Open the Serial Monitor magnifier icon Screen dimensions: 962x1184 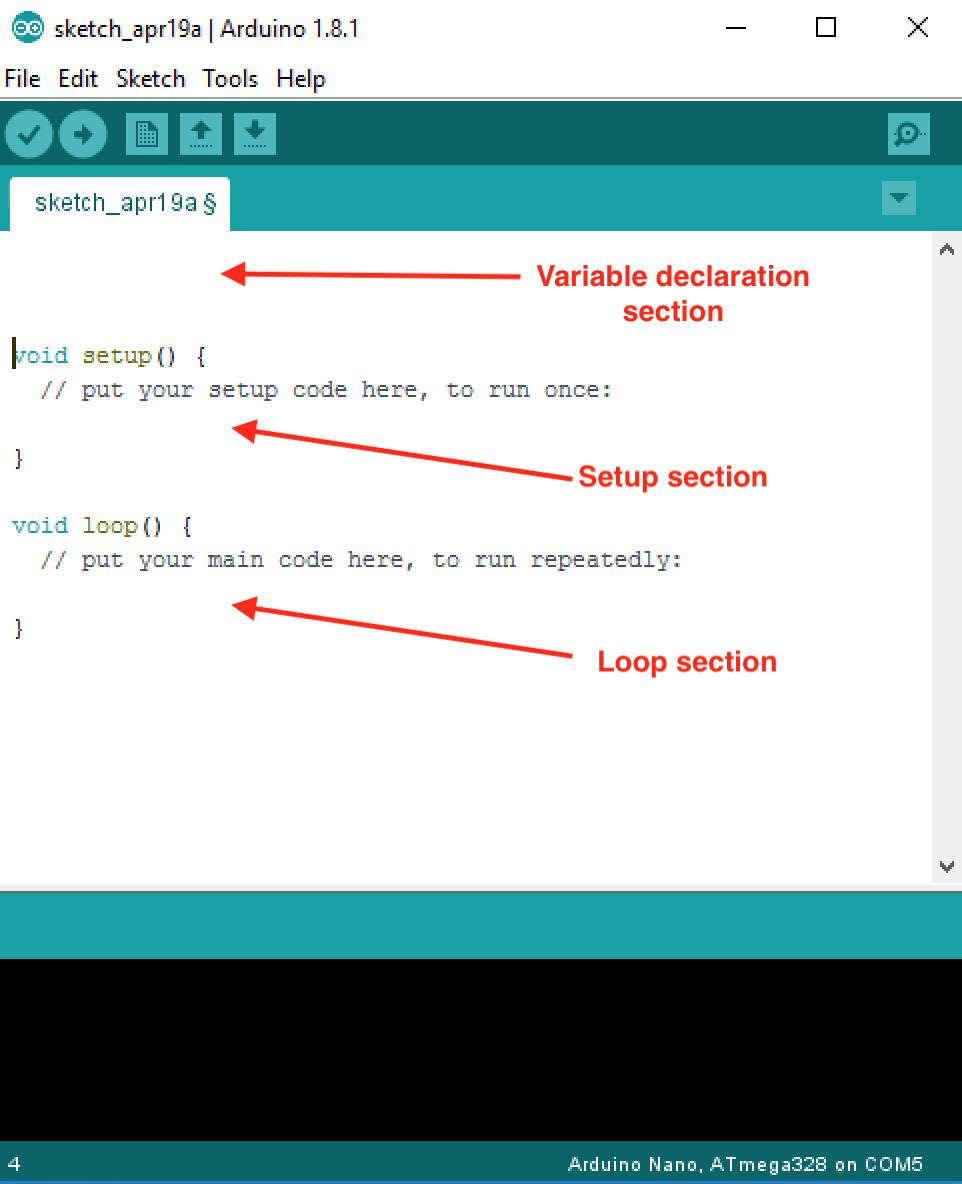pos(908,134)
